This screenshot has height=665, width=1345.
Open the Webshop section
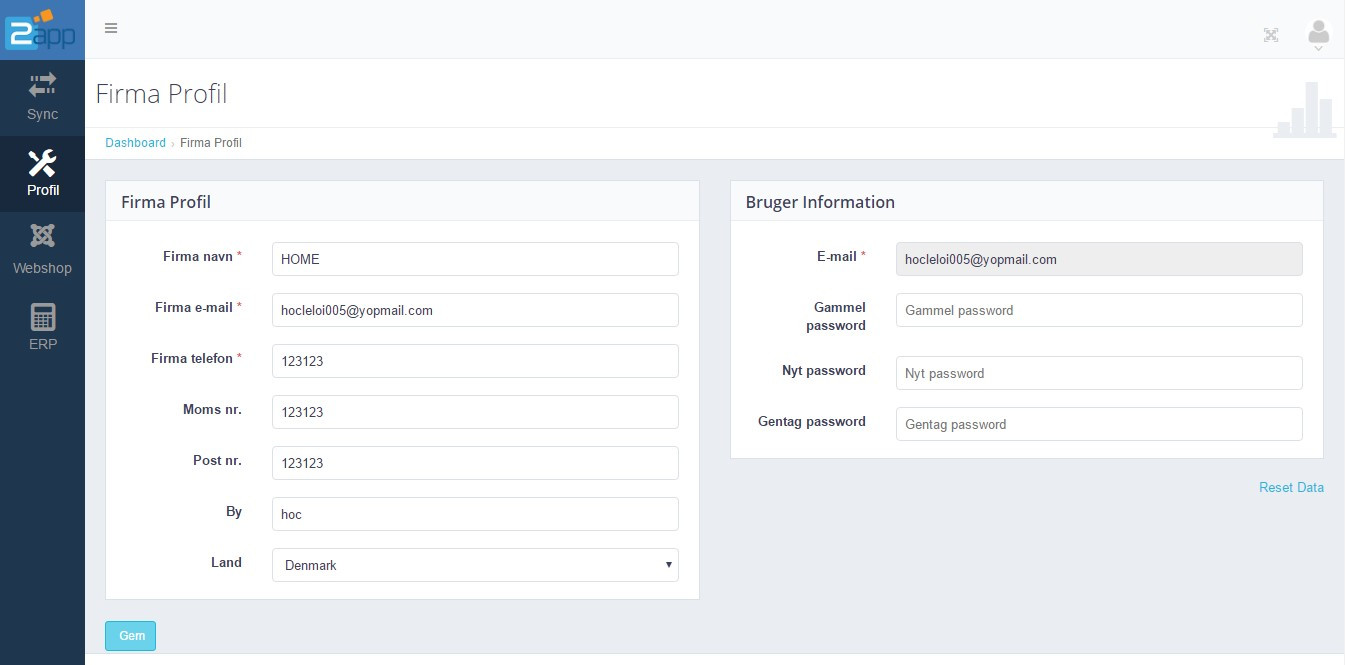42,249
